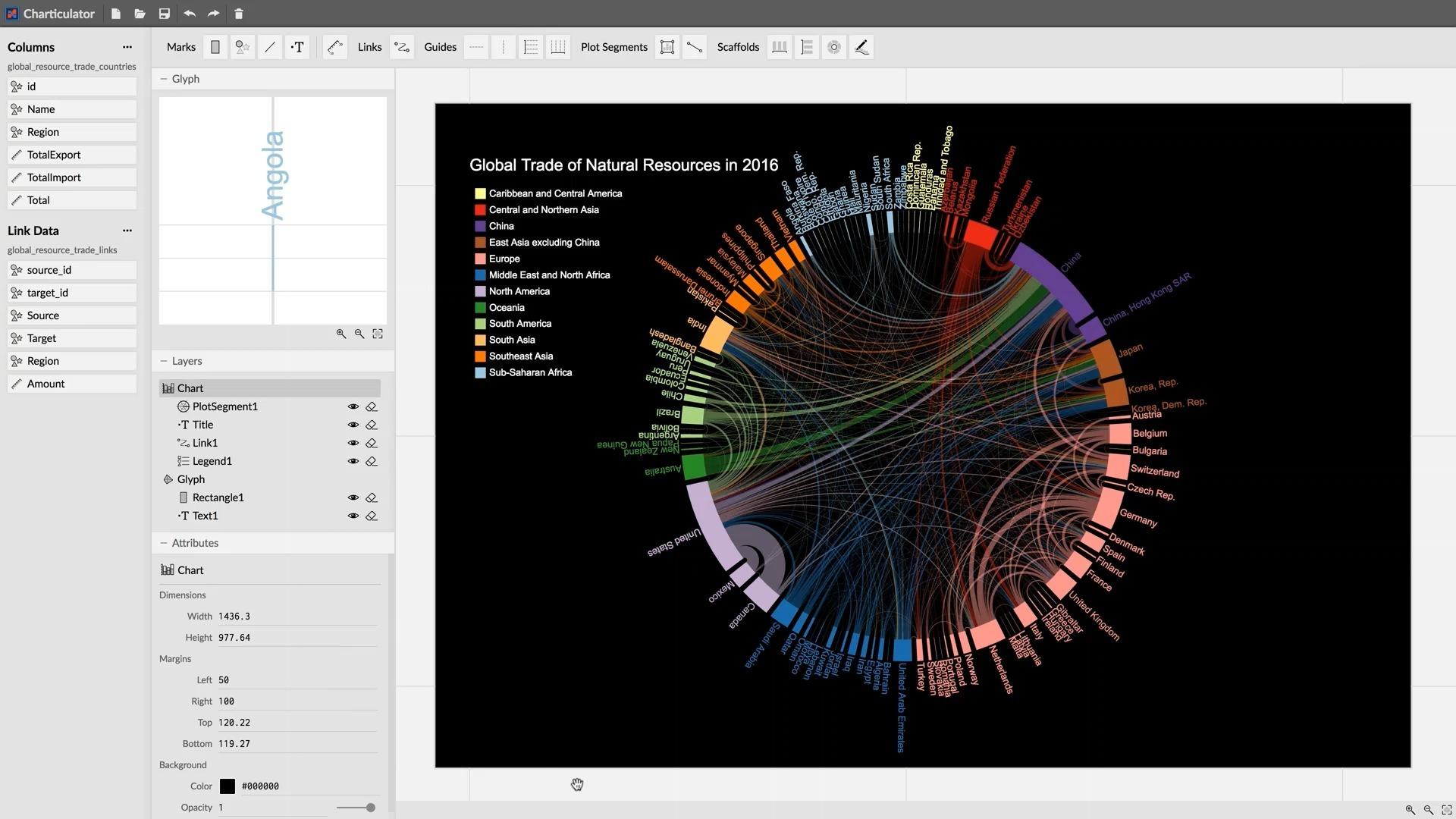This screenshot has width=1456, height=819.
Task: Choose the Links tool icon
Action: 402,47
